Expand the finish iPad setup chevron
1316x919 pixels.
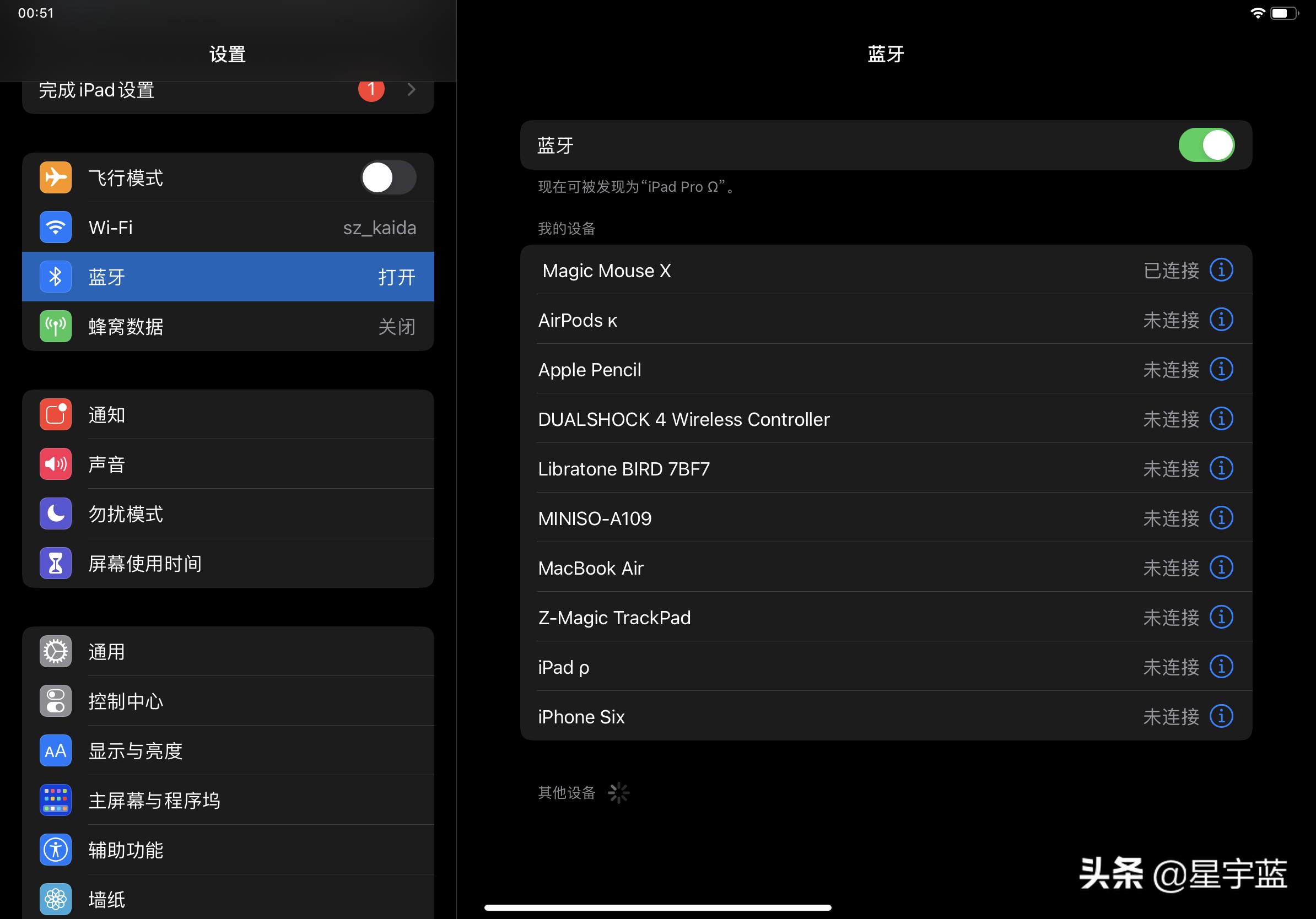coord(411,89)
